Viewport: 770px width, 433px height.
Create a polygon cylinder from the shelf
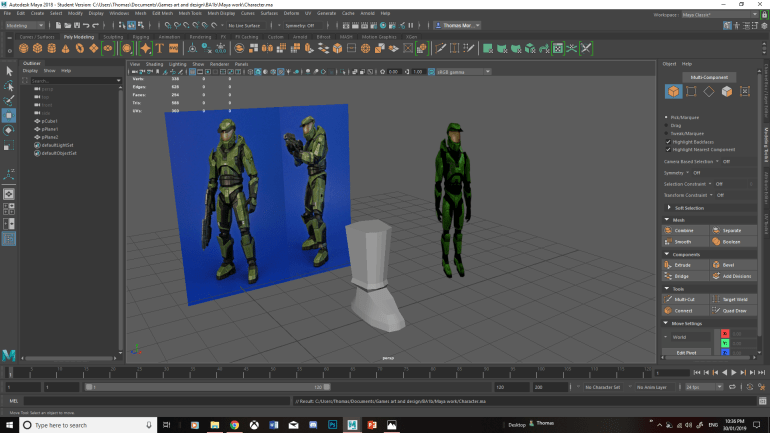pyautogui.click(x=52, y=48)
